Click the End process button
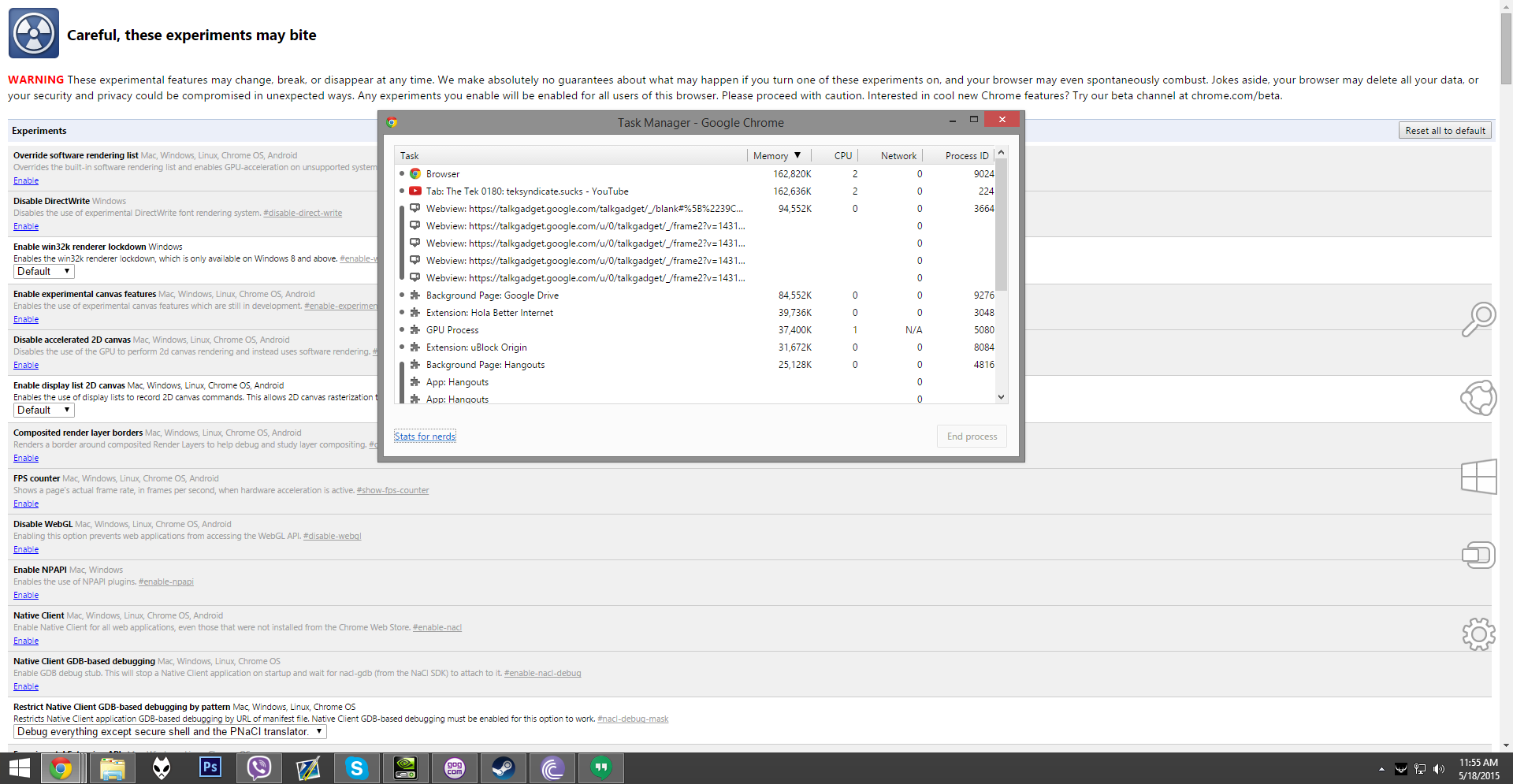The width and height of the screenshot is (1513, 784). click(972, 437)
